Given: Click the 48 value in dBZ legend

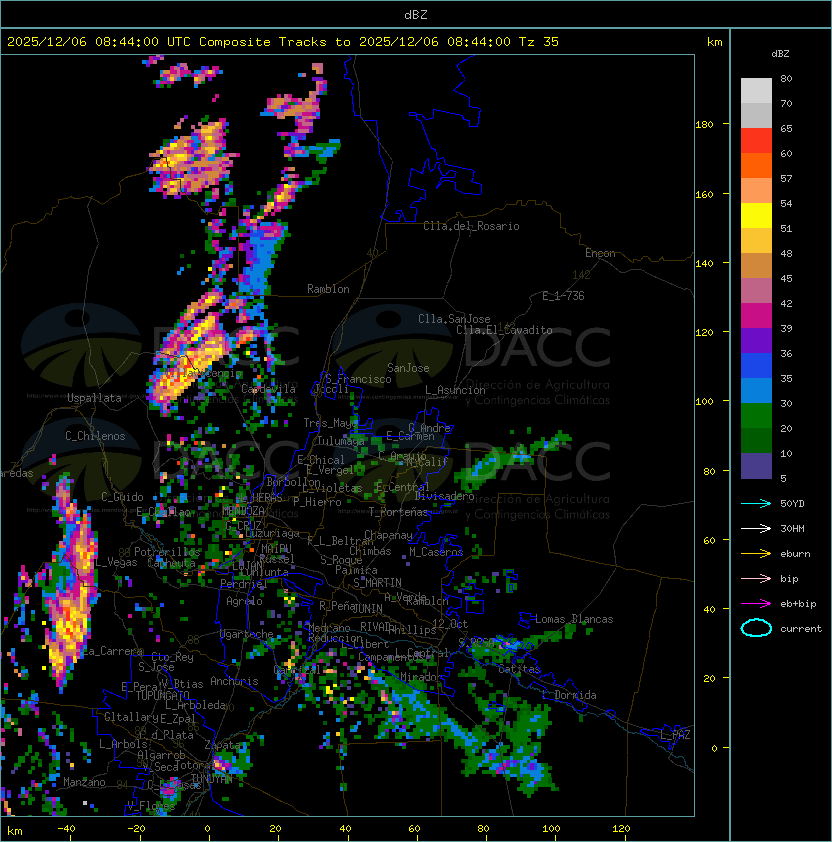Looking at the screenshot, I should [786, 253].
